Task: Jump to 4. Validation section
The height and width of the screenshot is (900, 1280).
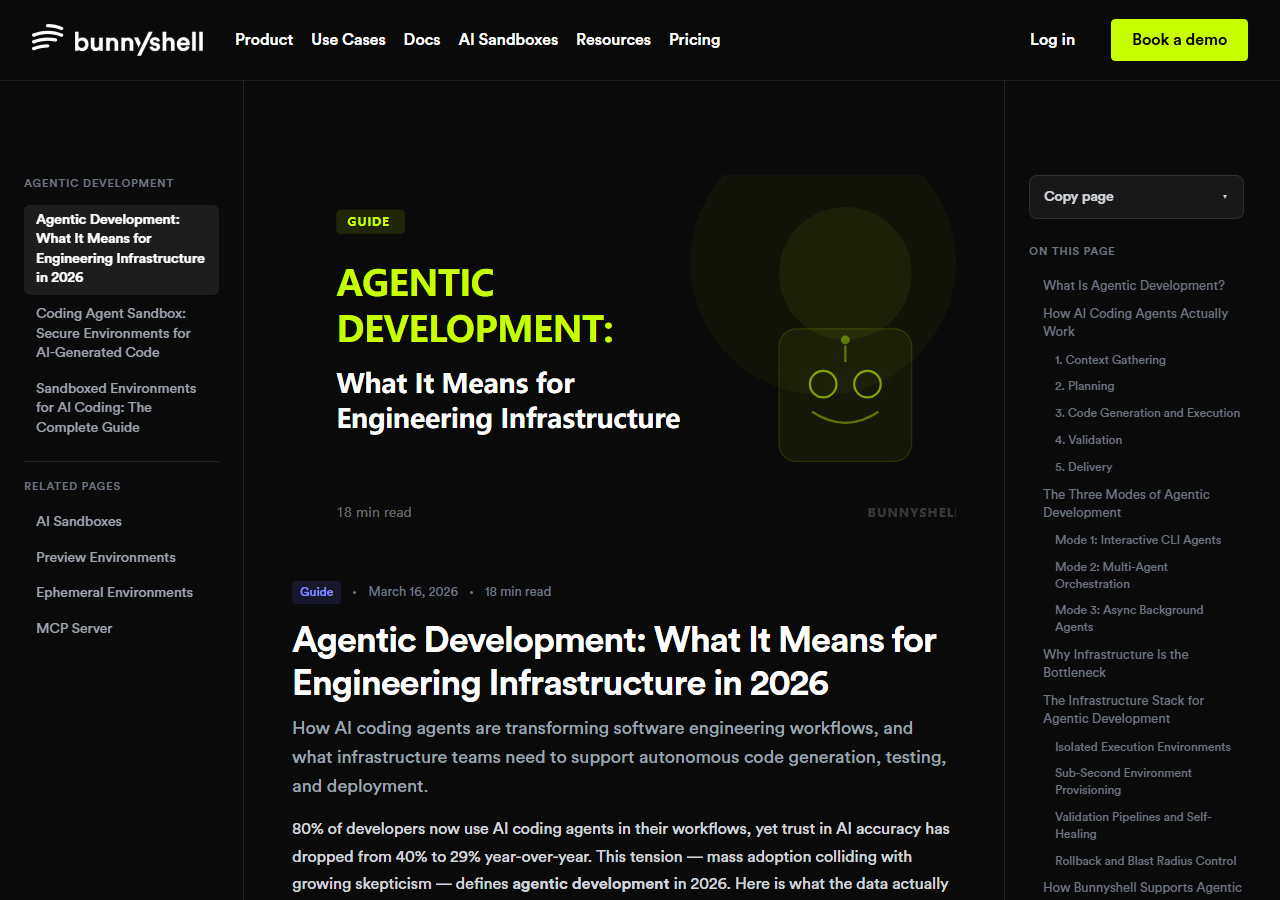Action: pyautogui.click(x=1088, y=440)
